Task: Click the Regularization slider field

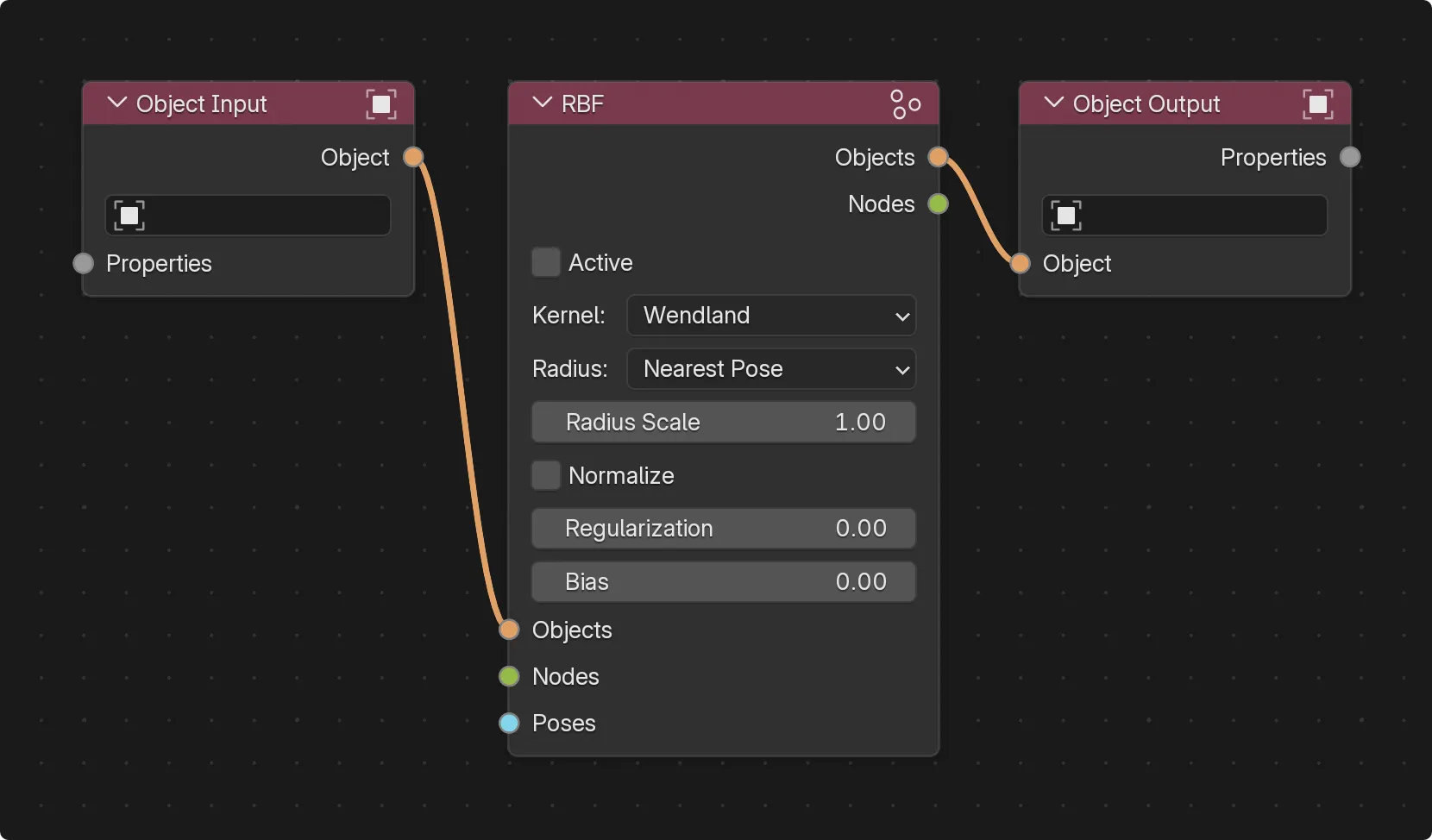Action: point(724,528)
